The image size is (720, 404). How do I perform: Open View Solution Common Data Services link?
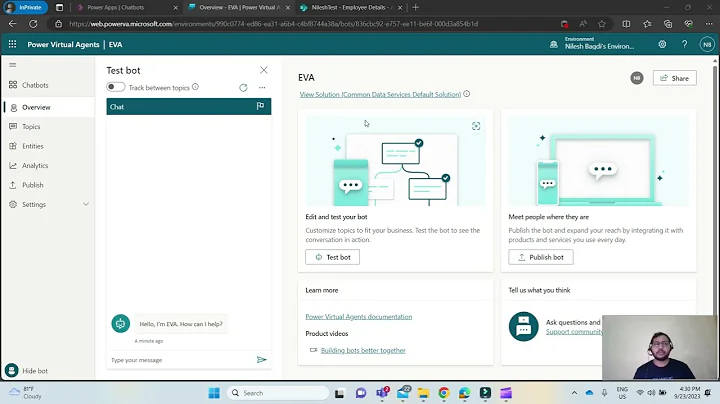pyautogui.click(x=380, y=94)
